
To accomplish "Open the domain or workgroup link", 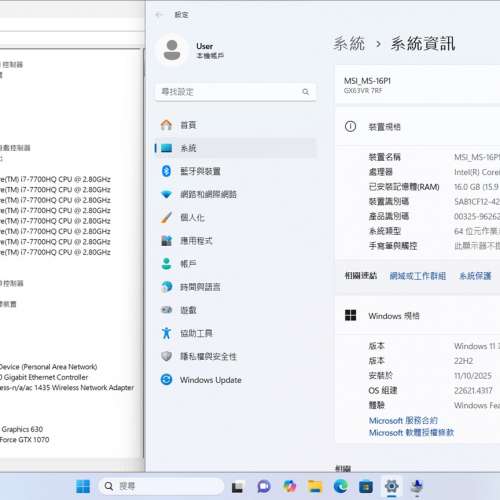I will [x=418, y=276].
